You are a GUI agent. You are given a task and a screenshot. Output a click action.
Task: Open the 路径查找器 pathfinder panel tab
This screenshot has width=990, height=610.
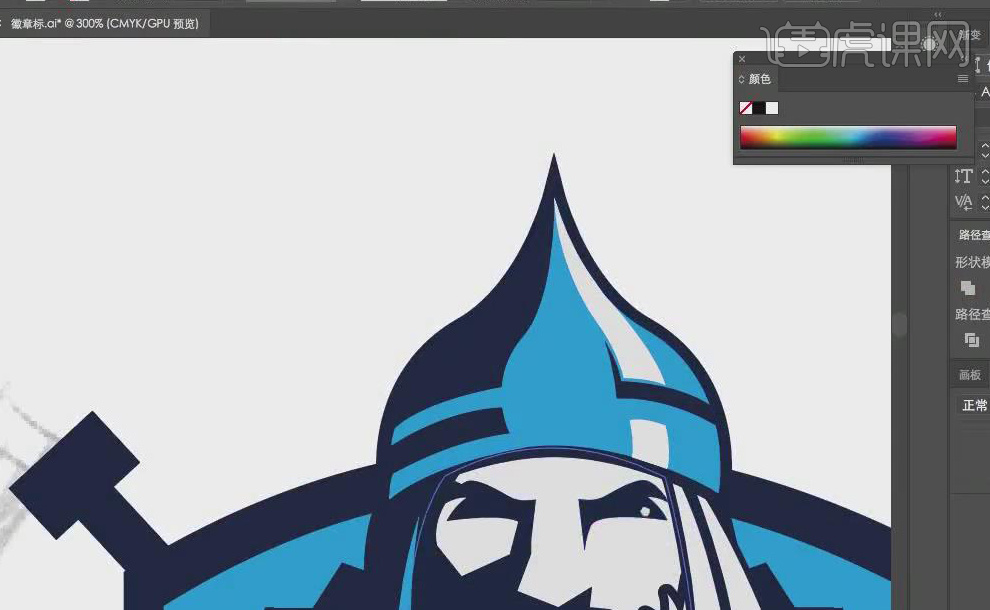click(974, 235)
